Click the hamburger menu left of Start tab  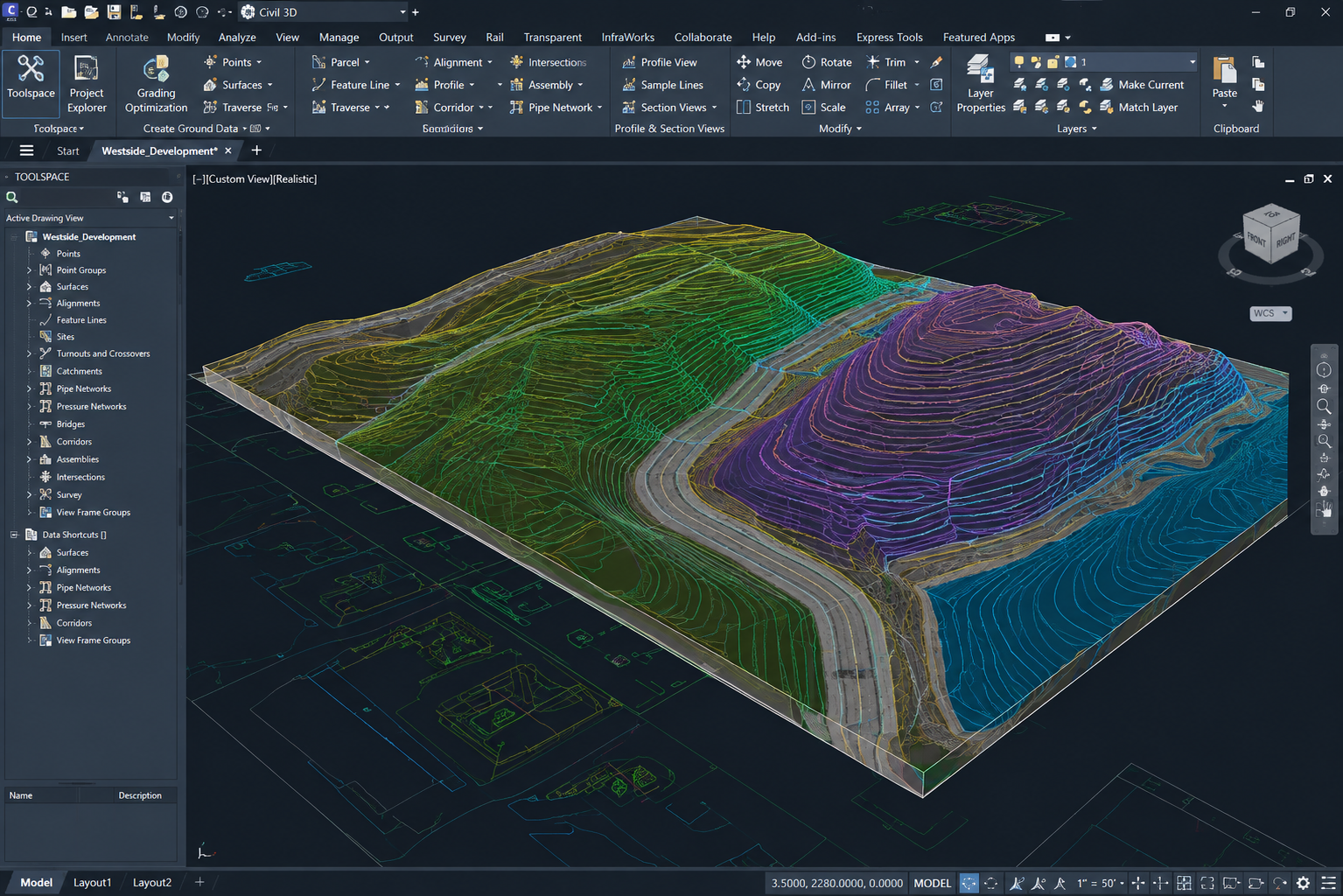pos(26,150)
